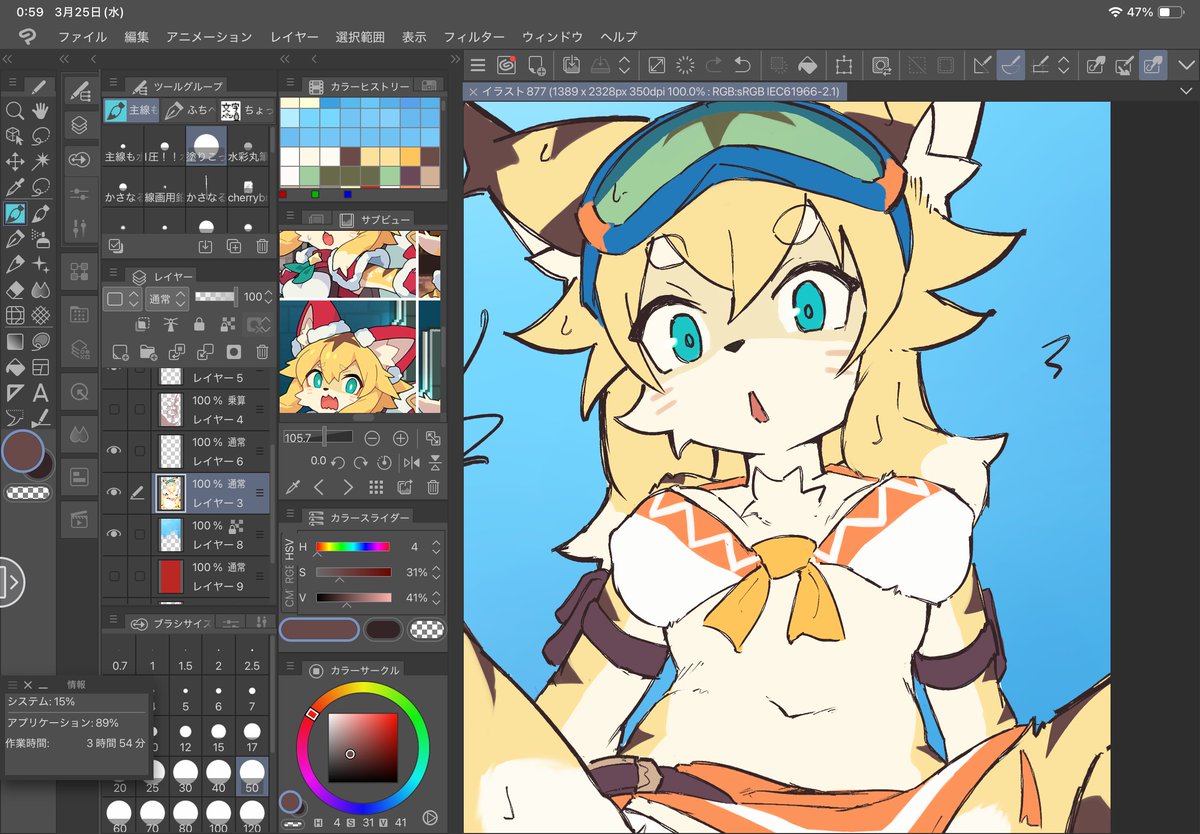Click the transparent color swatch in Color Slider
The image size is (1200, 834).
click(428, 629)
